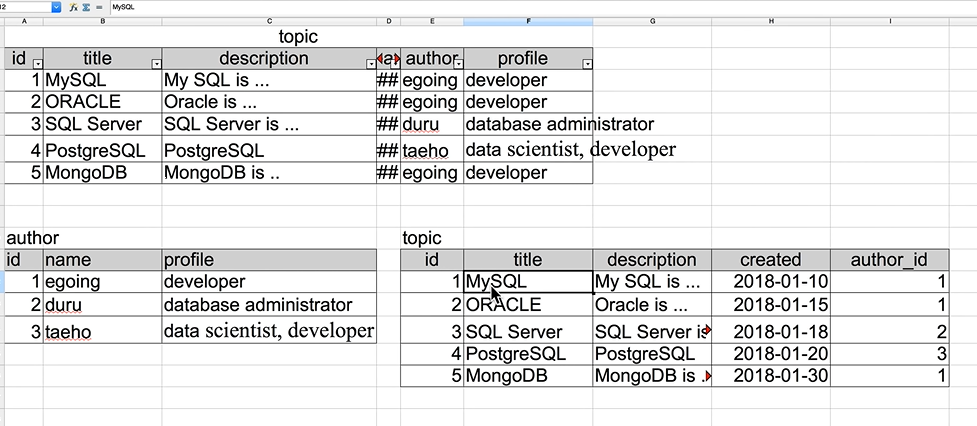This screenshot has width=977, height=426.
Task: Select the 2018-01-18 date cell
Action: (x=771, y=331)
